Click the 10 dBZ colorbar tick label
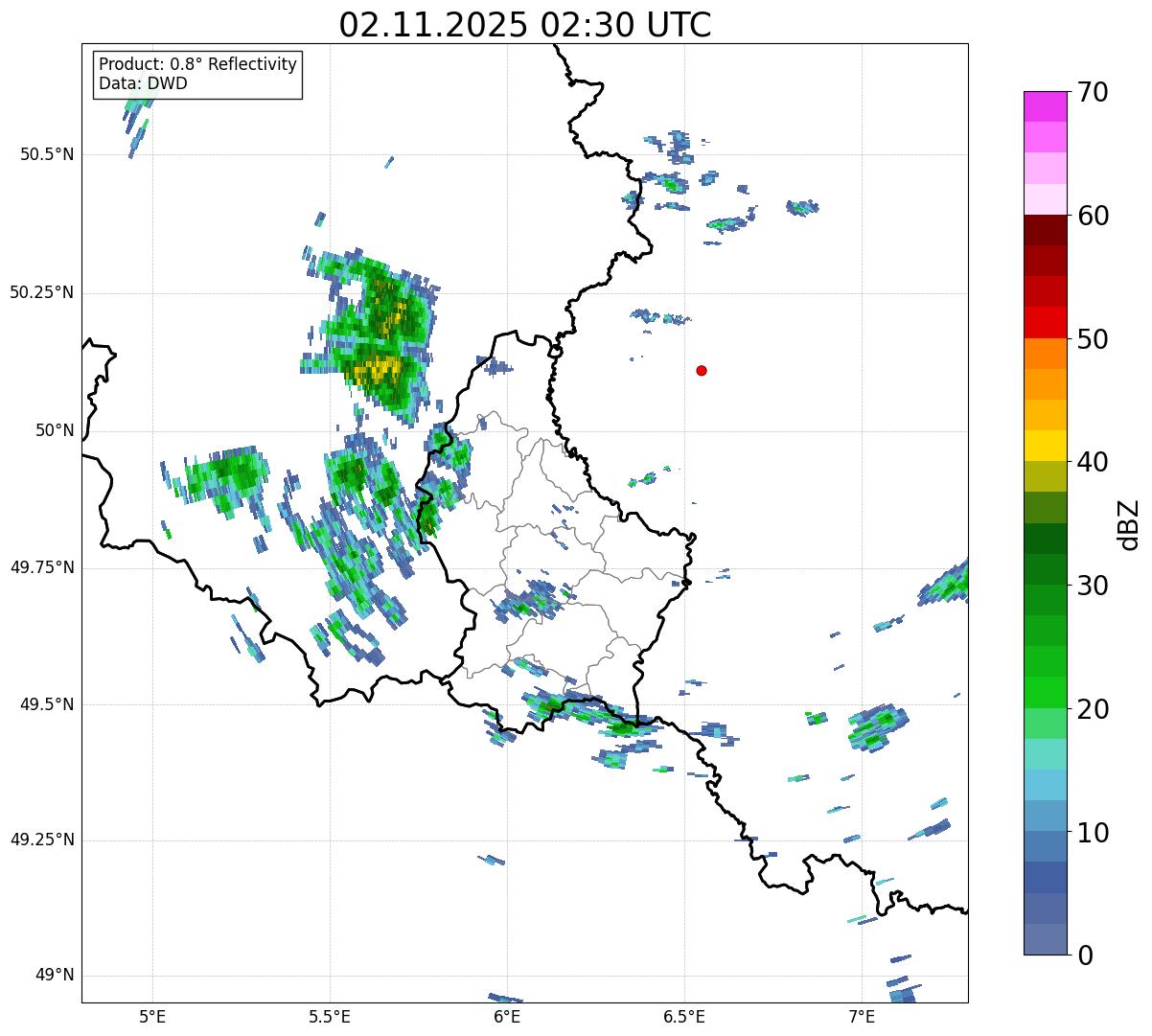Viewport: 1152px width, 1036px height. (x=1092, y=833)
